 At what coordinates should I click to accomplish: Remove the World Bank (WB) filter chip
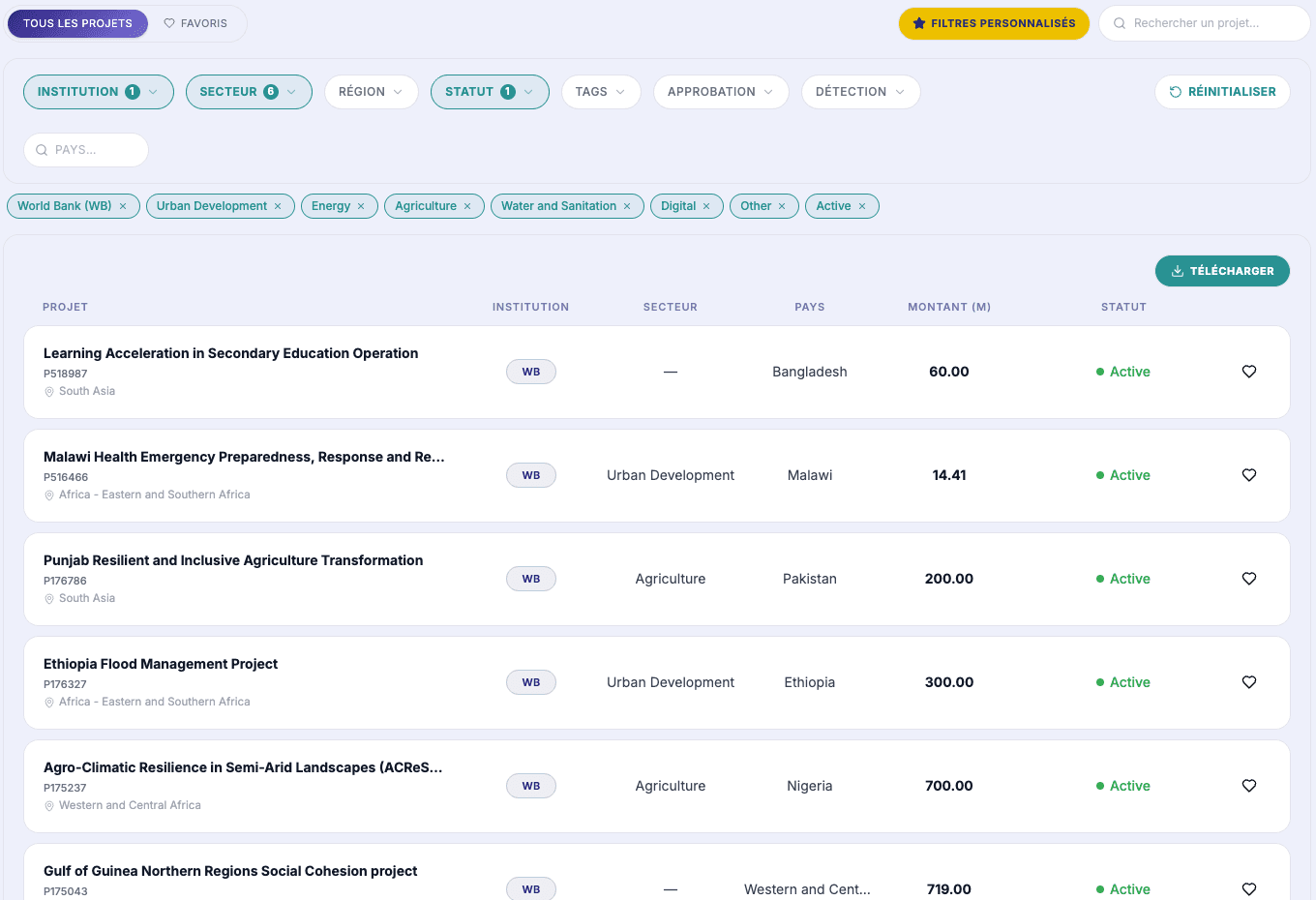[123, 206]
